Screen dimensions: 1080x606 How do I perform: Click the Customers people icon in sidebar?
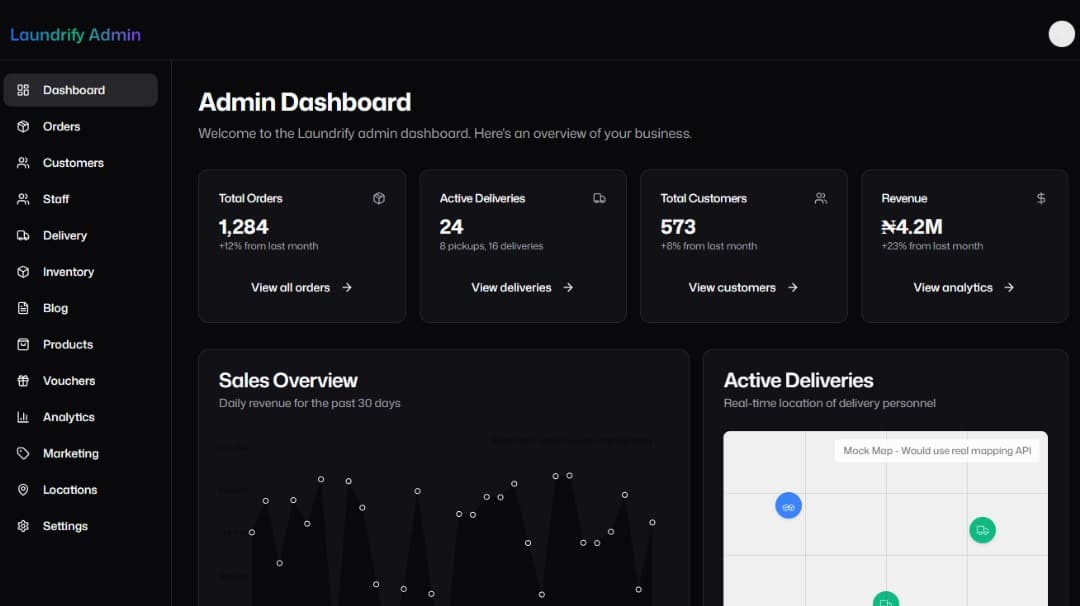click(23, 163)
